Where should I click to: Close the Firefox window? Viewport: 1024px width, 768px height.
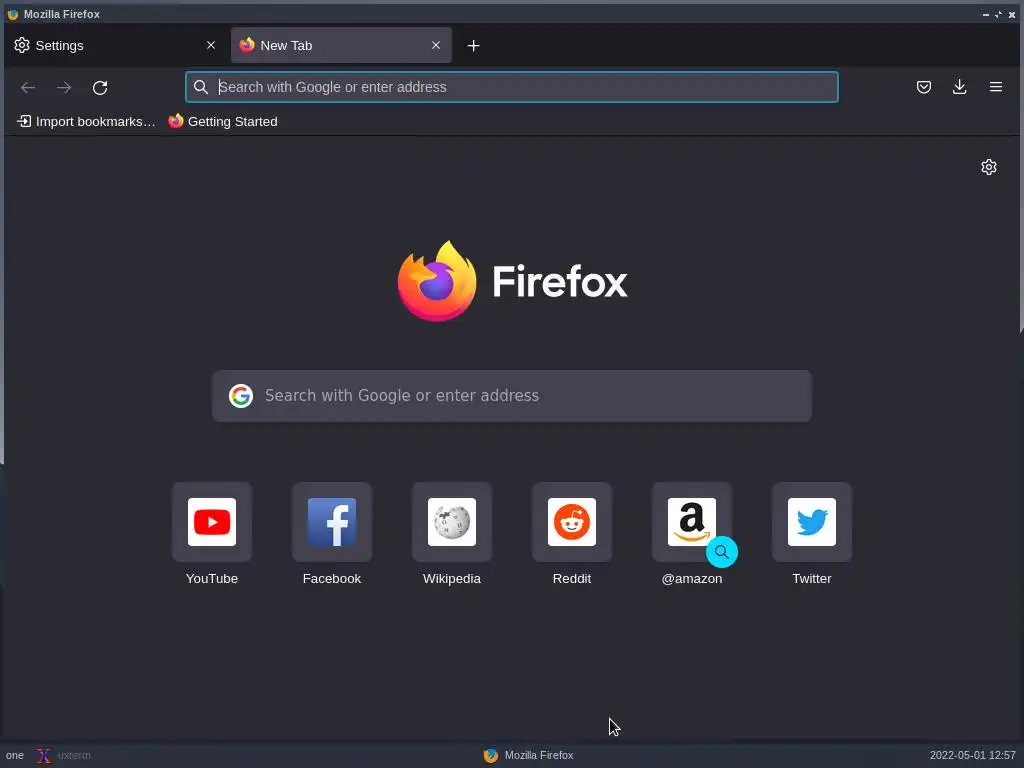(1012, 14)
